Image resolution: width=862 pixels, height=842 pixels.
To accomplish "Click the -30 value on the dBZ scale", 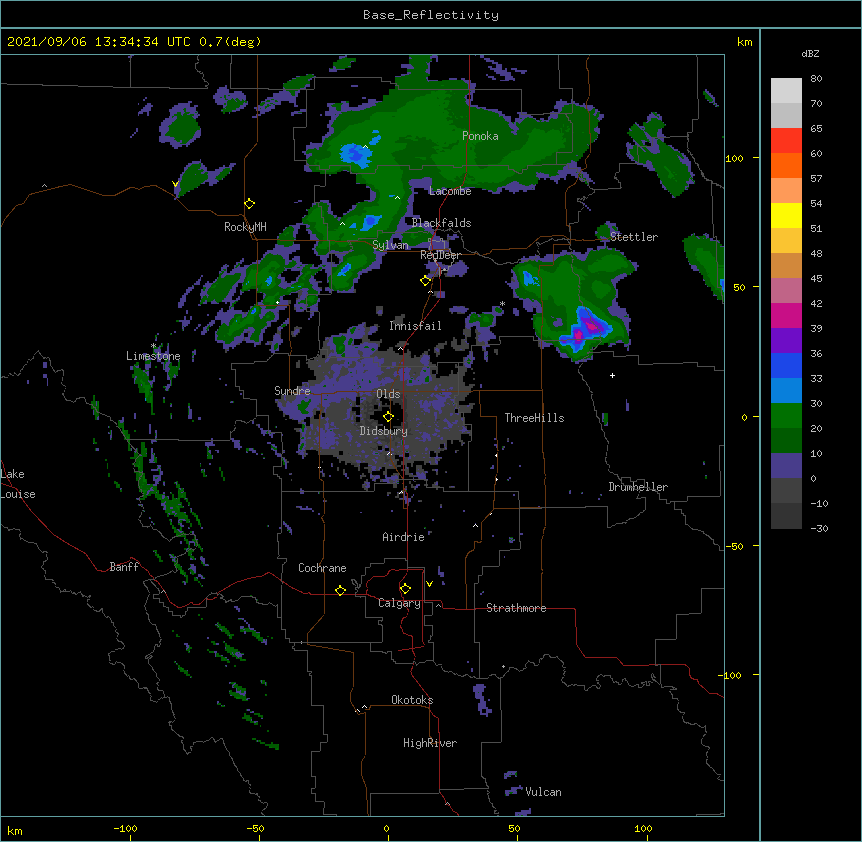I will pyautogui.click(x=819, y=528).
